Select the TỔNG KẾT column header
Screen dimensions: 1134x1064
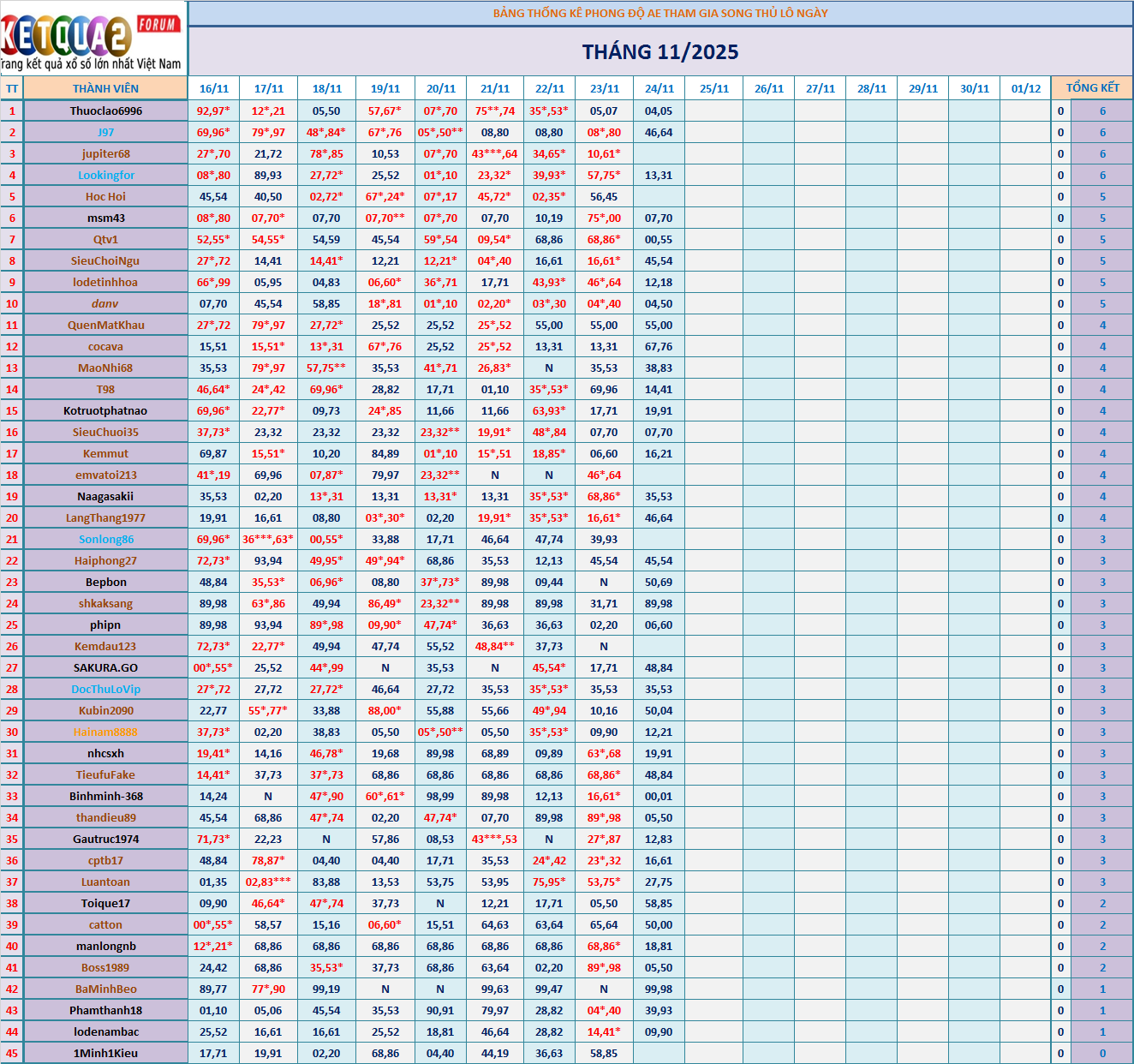(1092, 88)
